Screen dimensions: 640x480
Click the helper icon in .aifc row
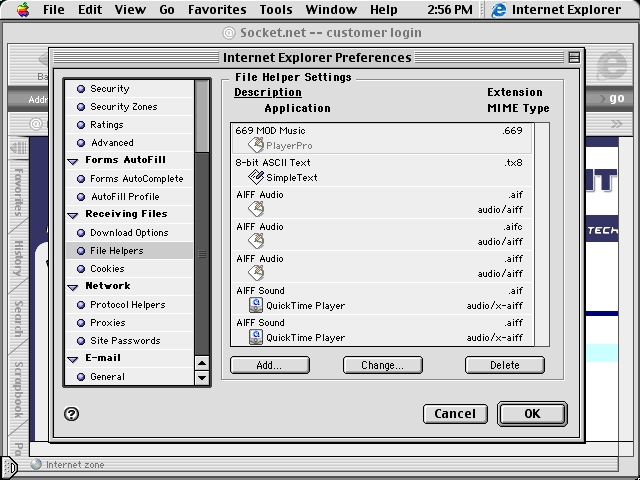coord(256,241)
